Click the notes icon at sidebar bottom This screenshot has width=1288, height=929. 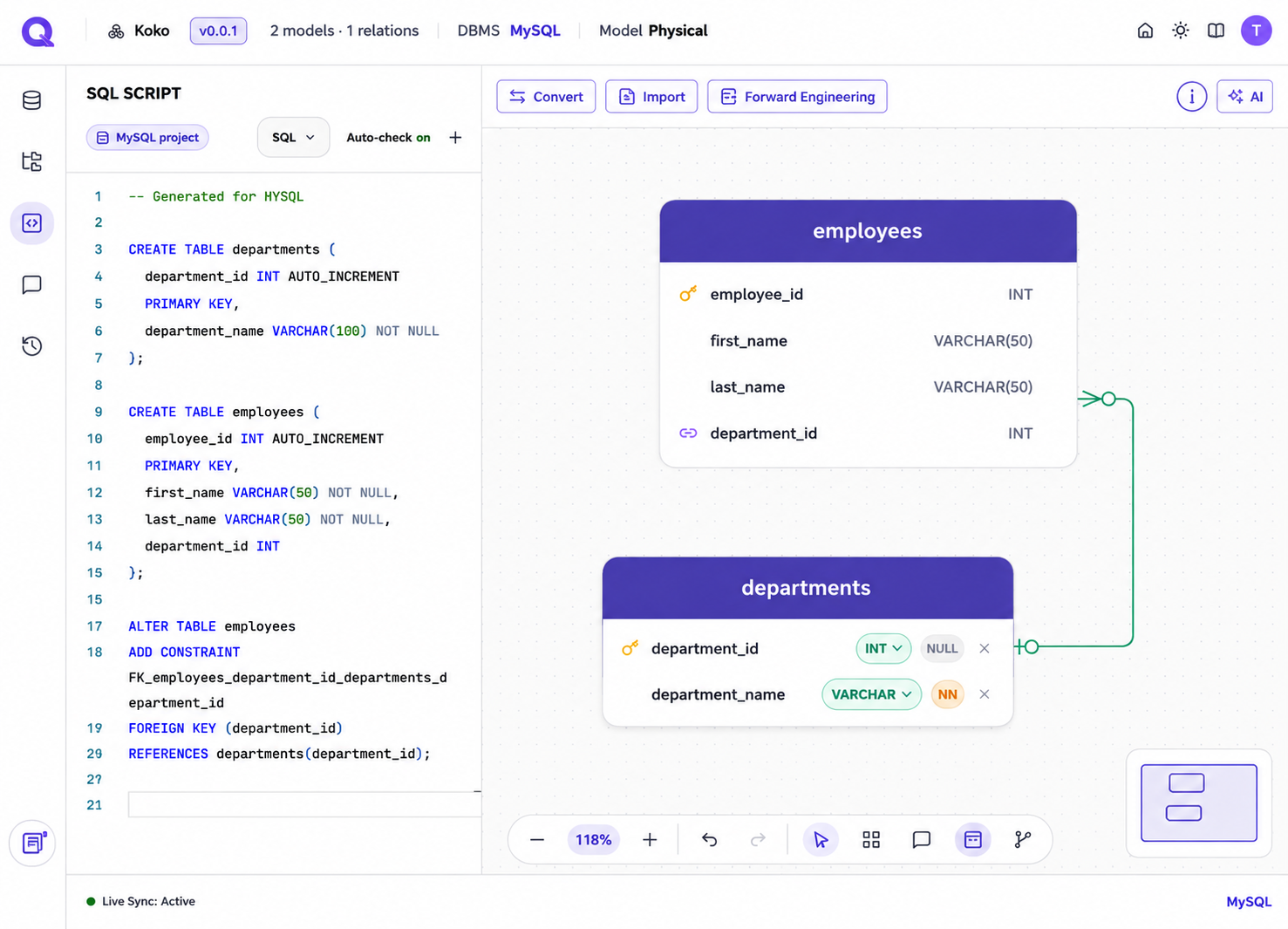click(x=33, y=843)
